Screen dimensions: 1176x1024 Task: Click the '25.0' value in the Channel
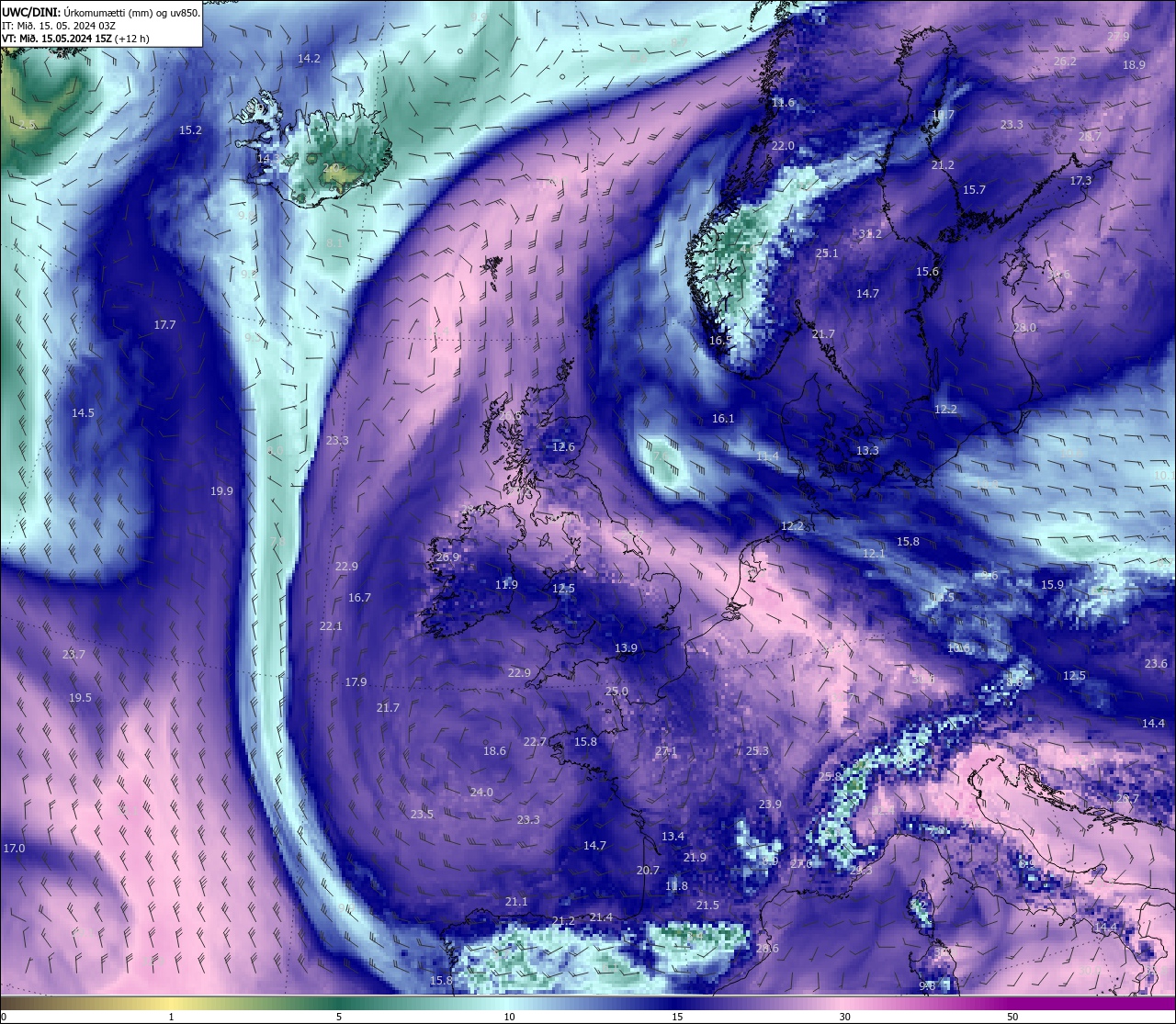(616, 692)
